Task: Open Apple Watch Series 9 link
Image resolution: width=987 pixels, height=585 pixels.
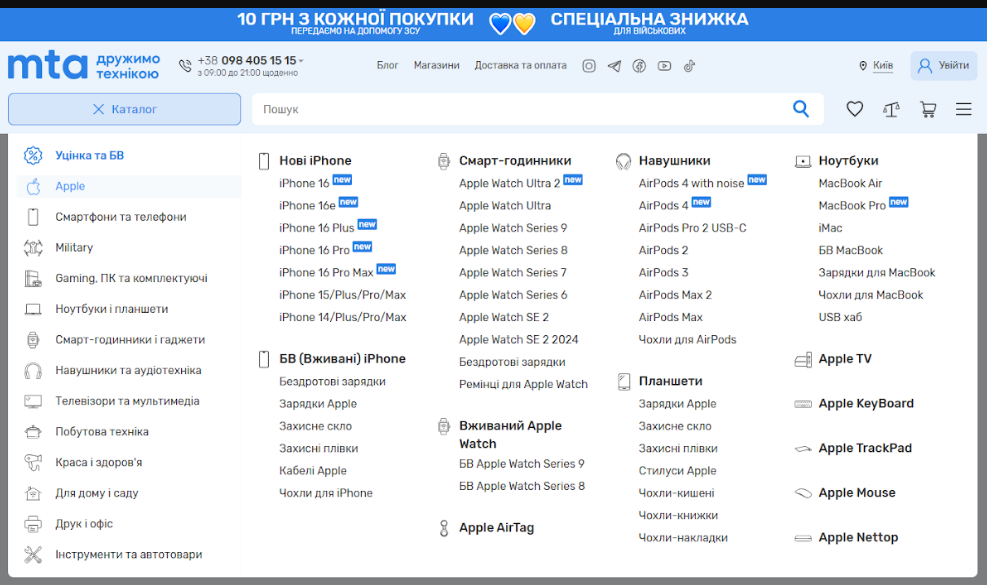Action: click(513, 228)
